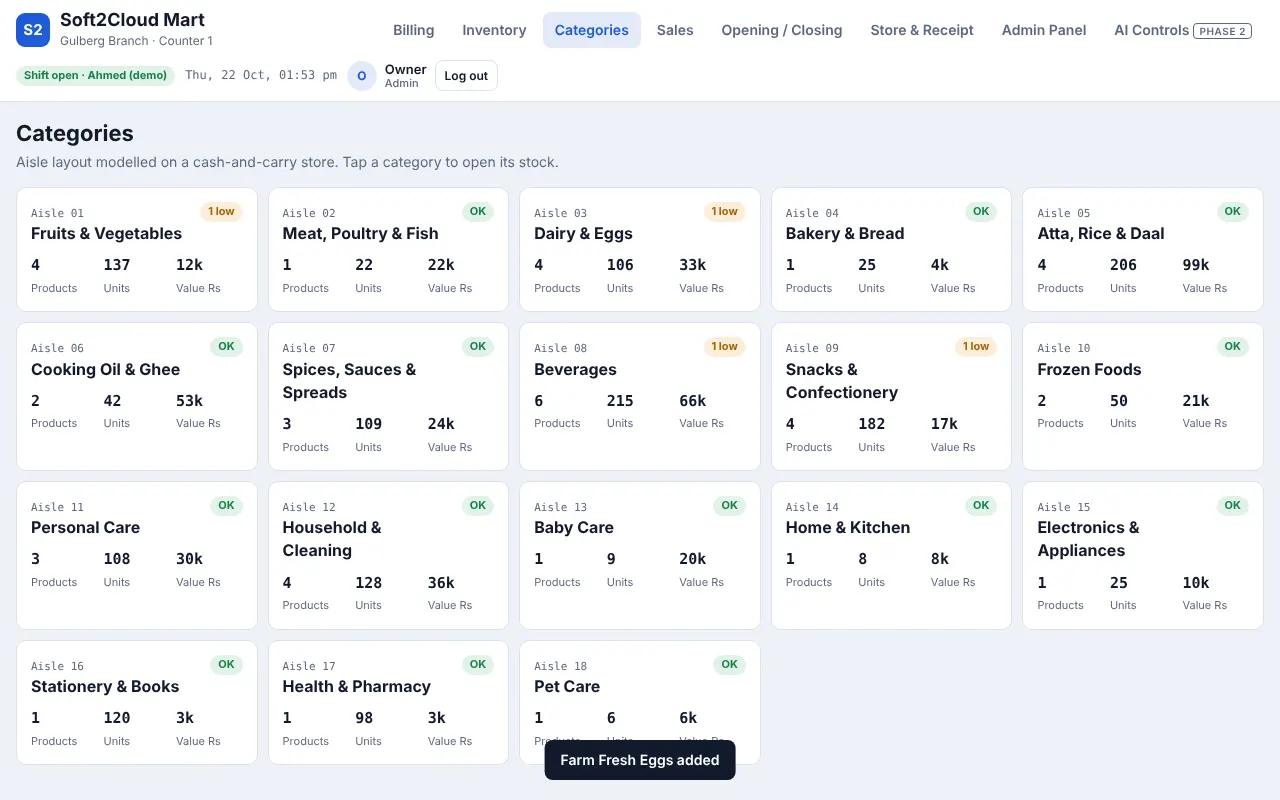1280x800 pixels.
Task: Open the Meat, Poultry & Fish category
Action: coord(389,250)
